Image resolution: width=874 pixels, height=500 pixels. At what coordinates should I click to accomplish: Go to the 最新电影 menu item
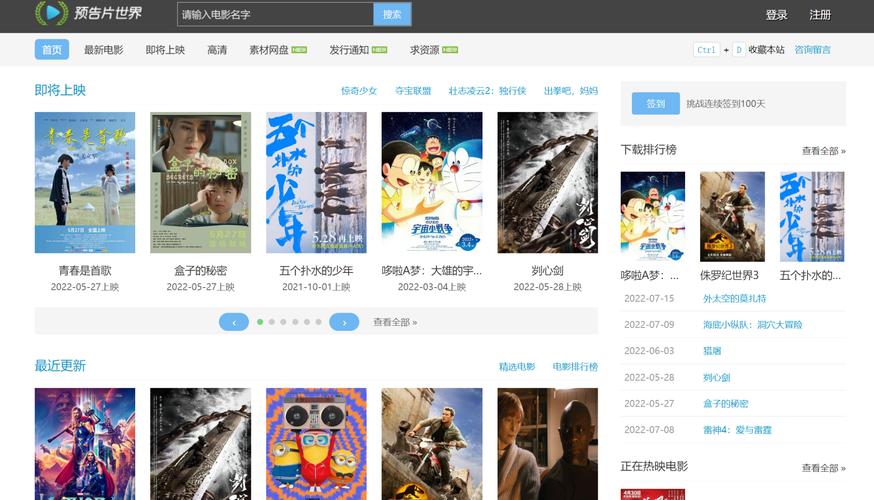(x=104, y=50)
